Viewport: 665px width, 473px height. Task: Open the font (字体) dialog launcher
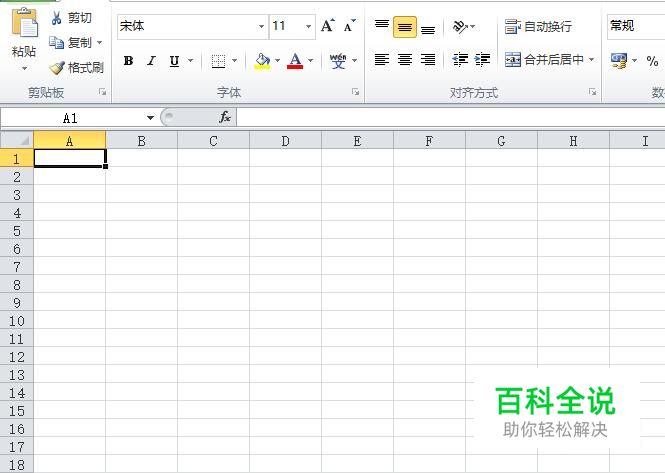pos(355,92)
